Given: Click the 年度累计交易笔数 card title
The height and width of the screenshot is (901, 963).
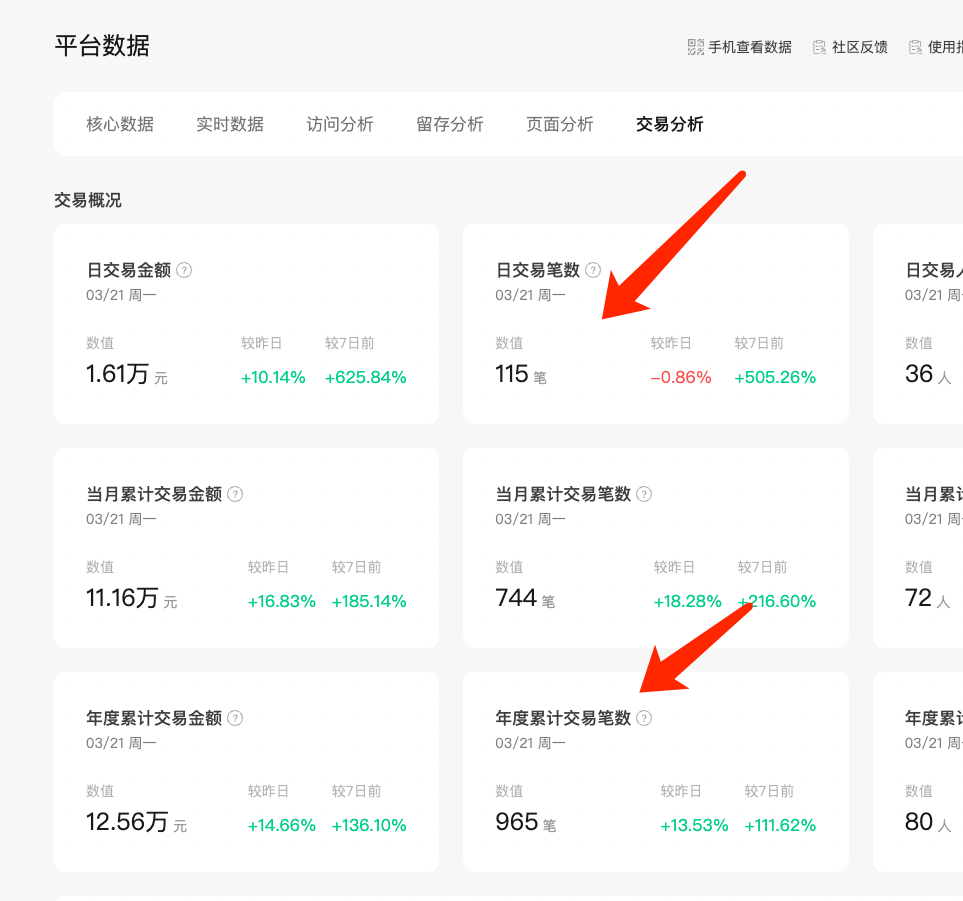Looking at the screenshot, I should coord(563,718).
